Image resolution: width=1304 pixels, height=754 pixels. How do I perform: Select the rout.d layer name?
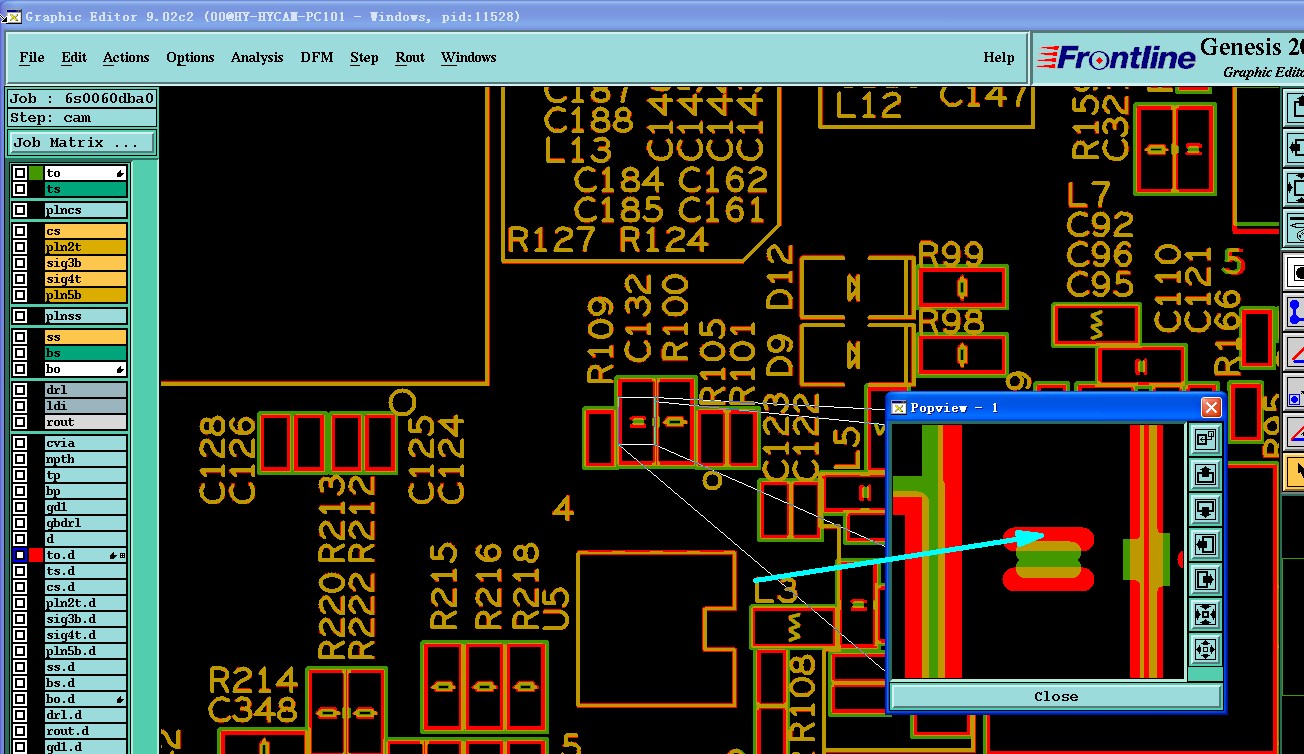(86, 731)
